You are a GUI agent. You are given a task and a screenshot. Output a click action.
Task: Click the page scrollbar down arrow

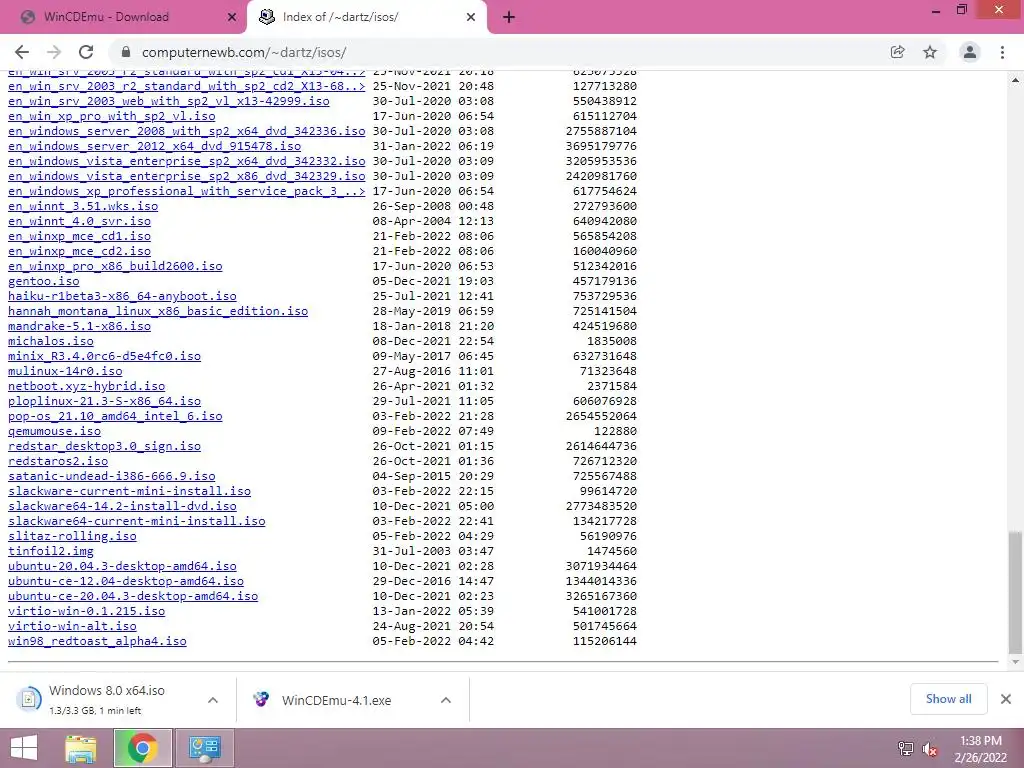[1016, 662]
